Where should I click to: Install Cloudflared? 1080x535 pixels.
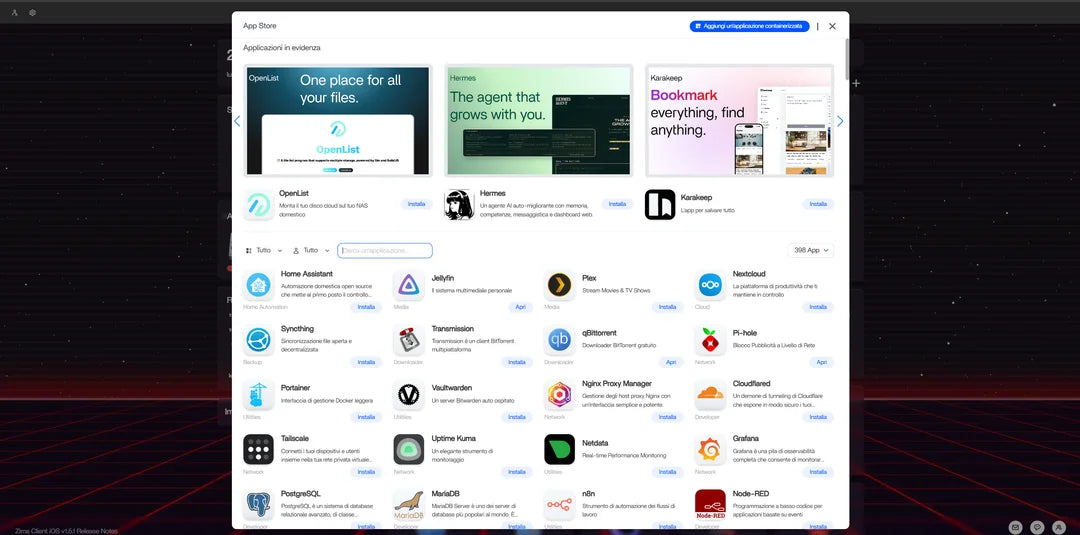point(818,417)
